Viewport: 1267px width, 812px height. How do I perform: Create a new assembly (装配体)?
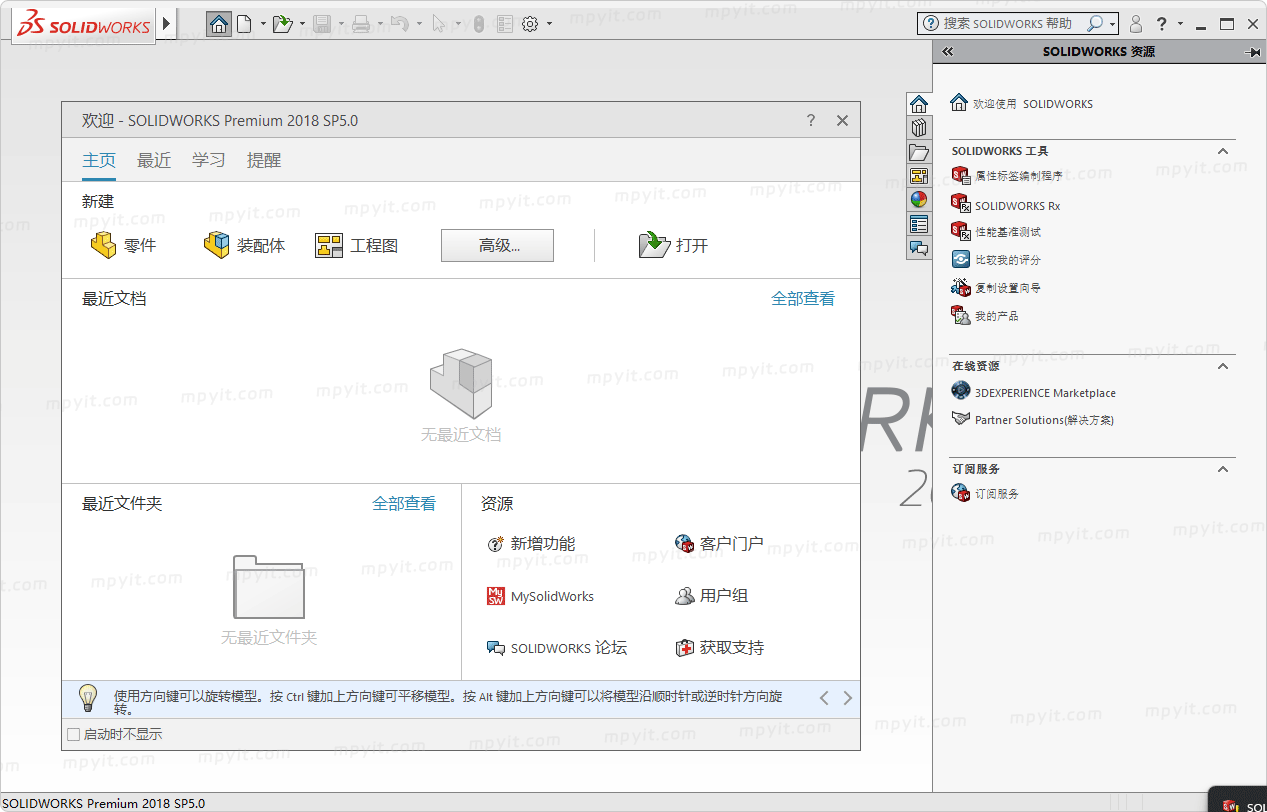244,245
